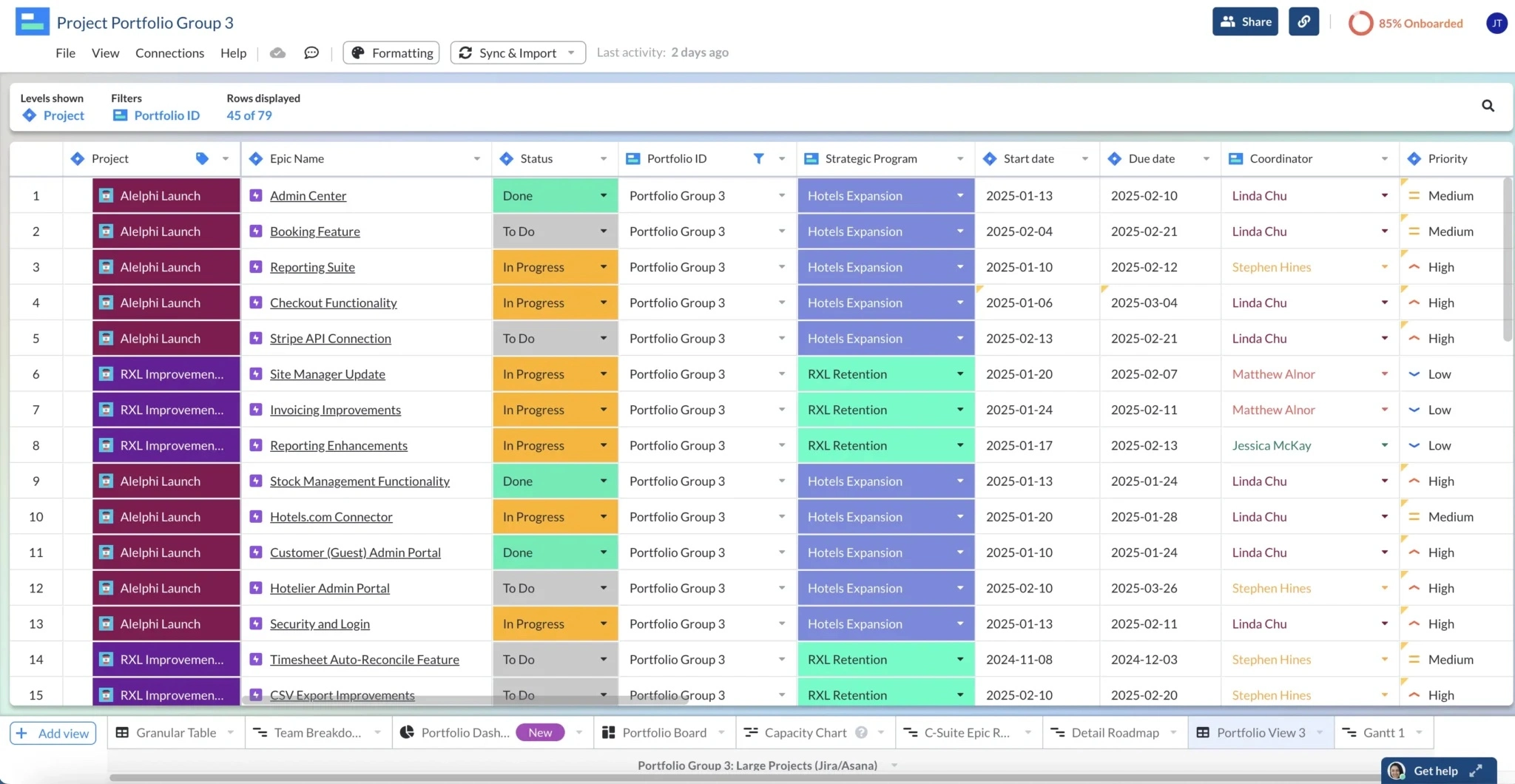Viewport: 1515px width, 784px height.
Task: Switch to the Team Breakdown tab
Action: point(318,732)
